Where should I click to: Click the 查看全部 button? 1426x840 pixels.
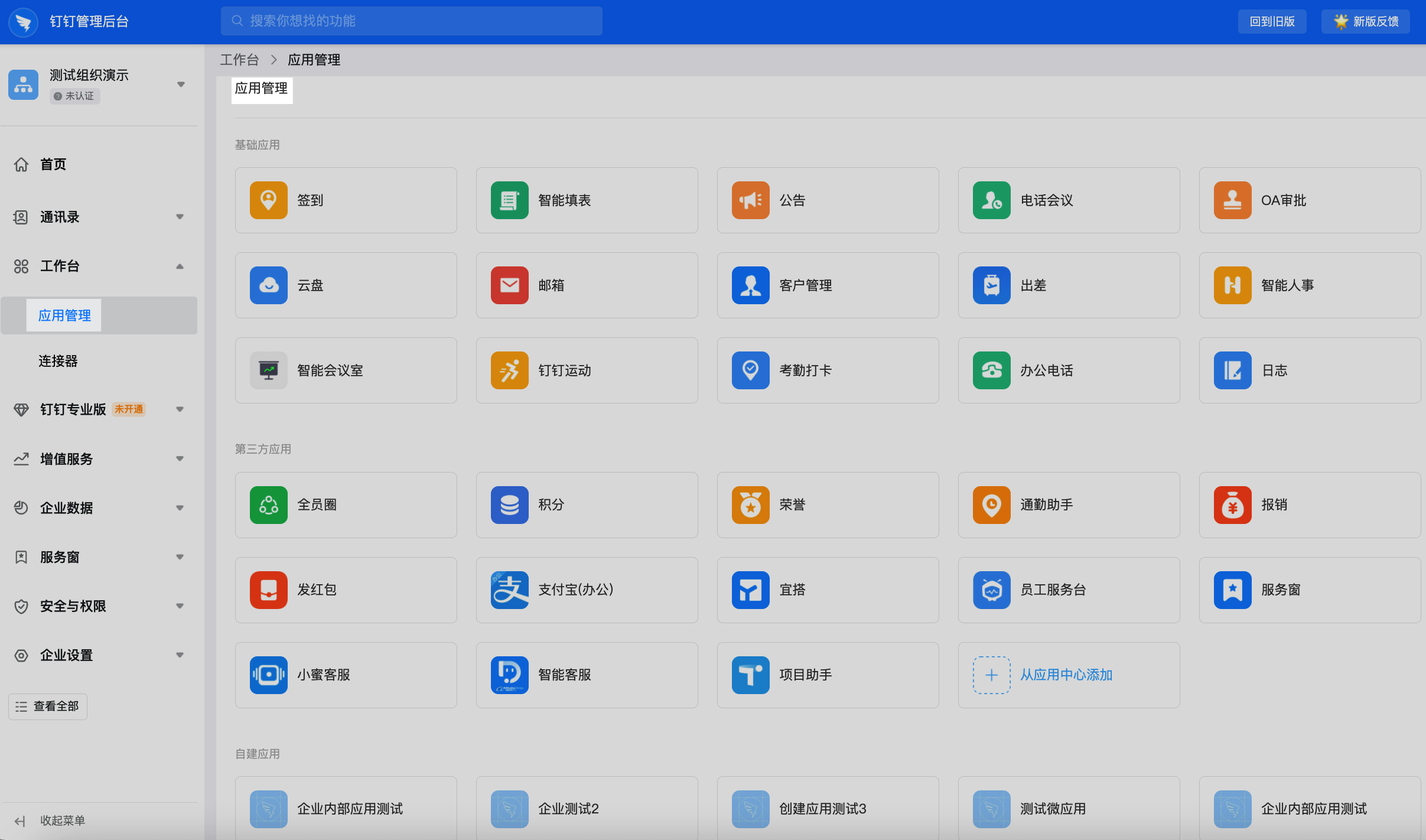[x=48, y=706]
